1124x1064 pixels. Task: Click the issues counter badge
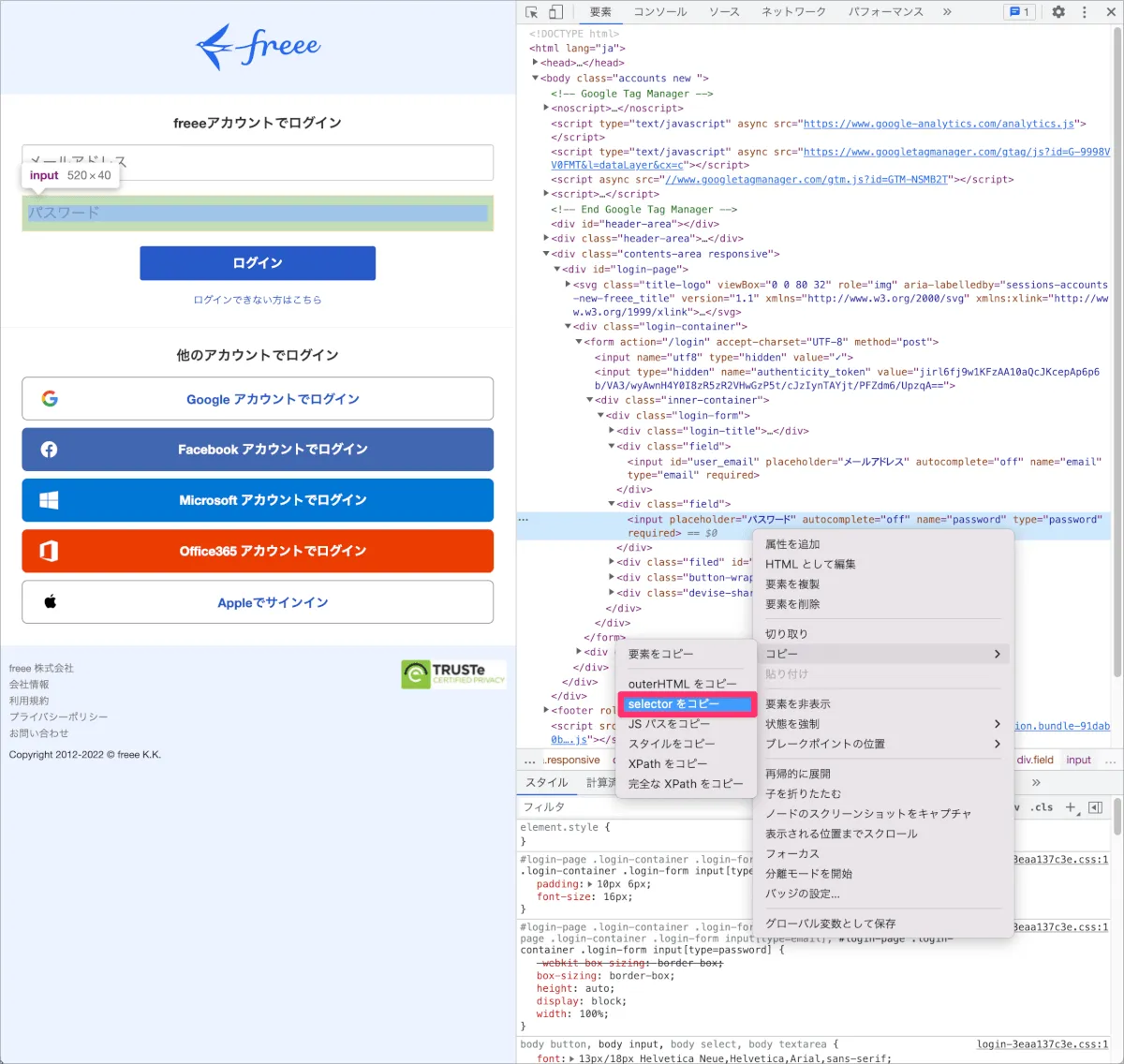coord(1018,12)
